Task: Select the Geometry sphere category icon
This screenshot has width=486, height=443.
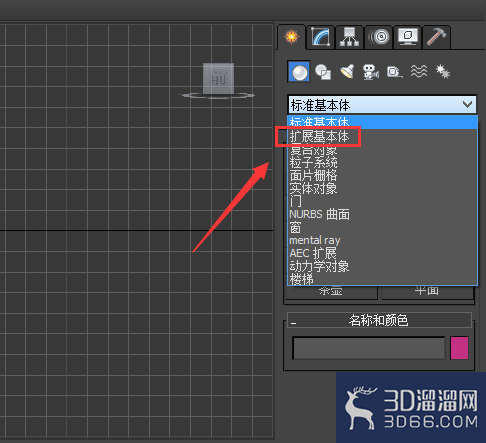Action: 299,71
